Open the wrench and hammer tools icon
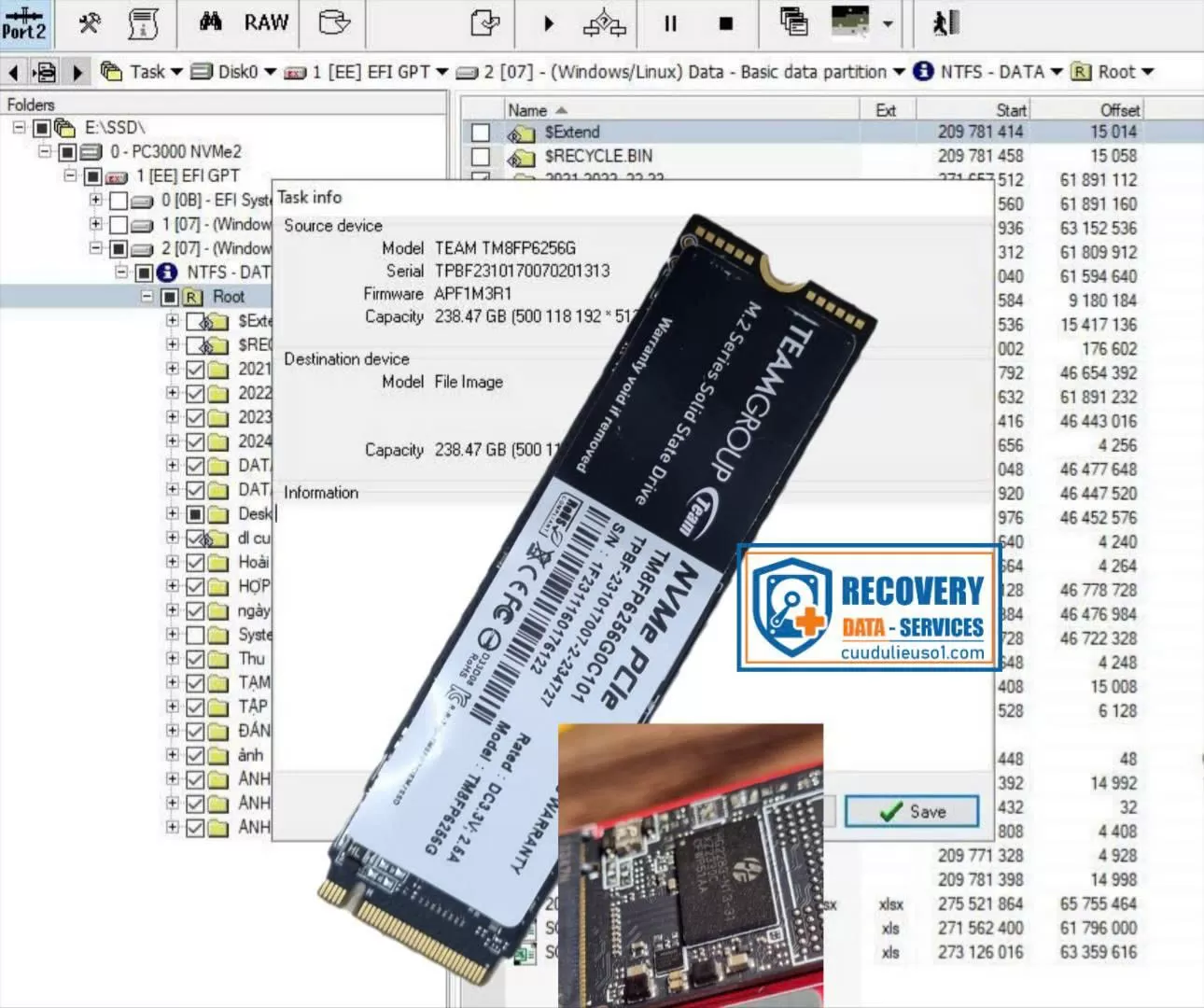 click(x=90, y=23)
